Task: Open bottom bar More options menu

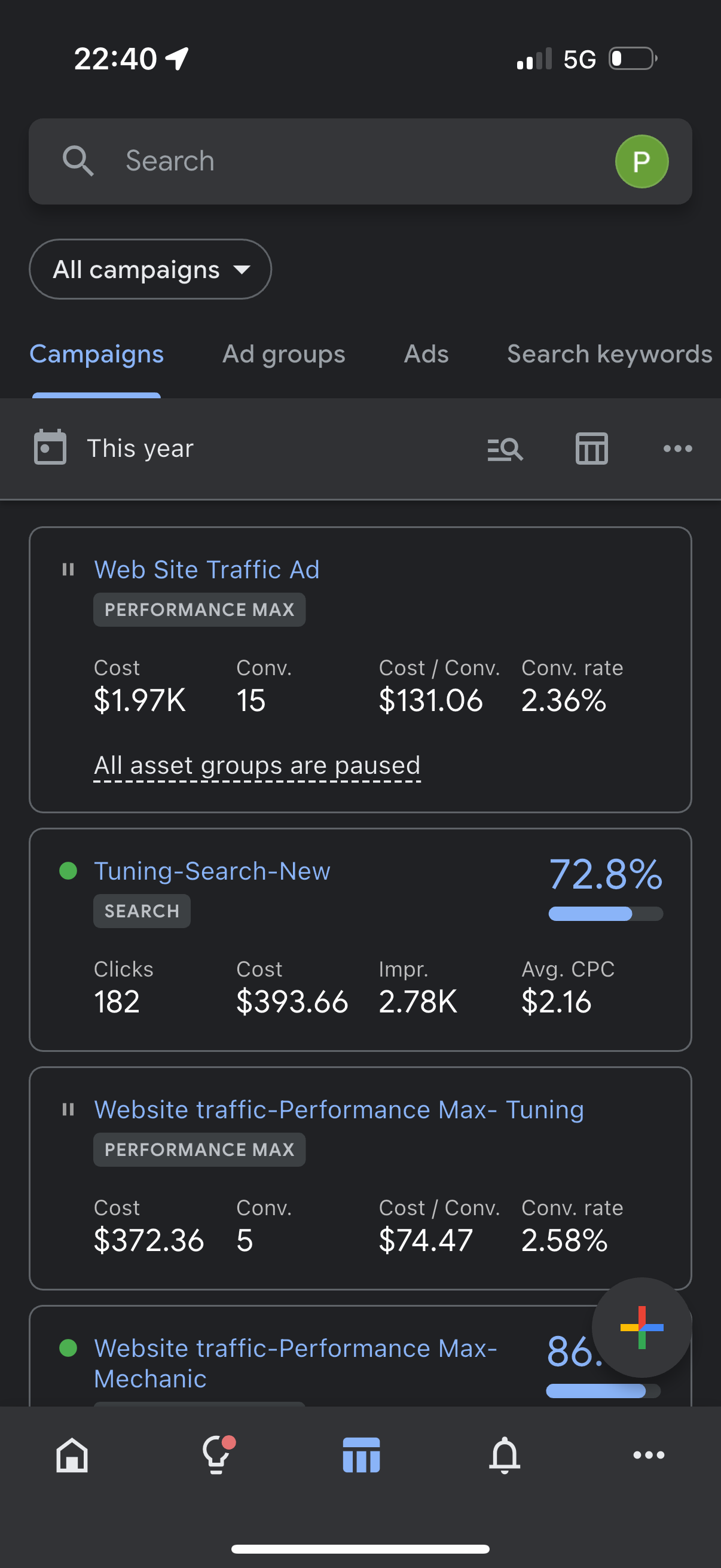Action: [x=649, y=1456]
